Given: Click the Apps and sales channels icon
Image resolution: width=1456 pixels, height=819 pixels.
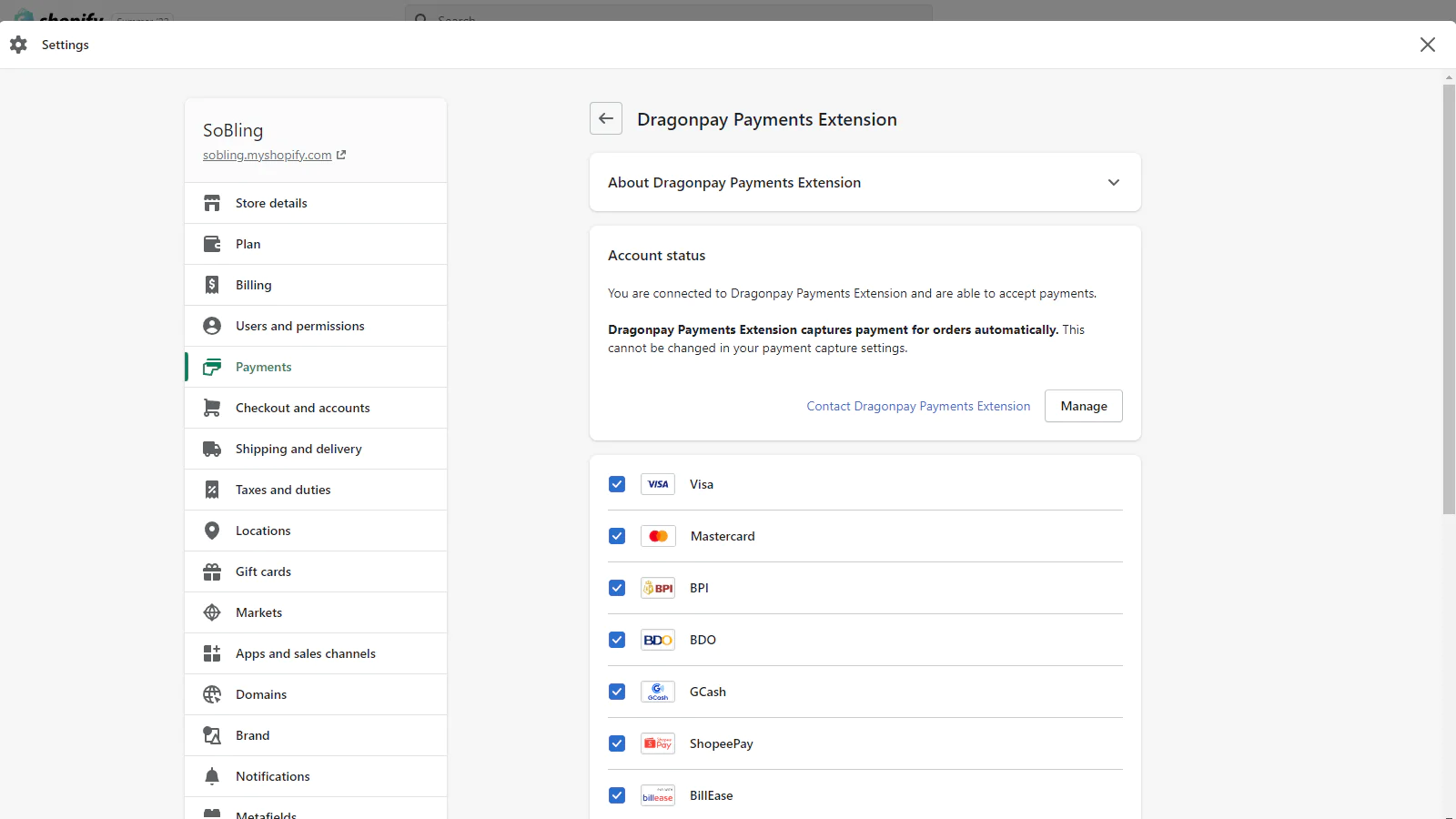Looking at the screenshot, I should coord(212,653).
